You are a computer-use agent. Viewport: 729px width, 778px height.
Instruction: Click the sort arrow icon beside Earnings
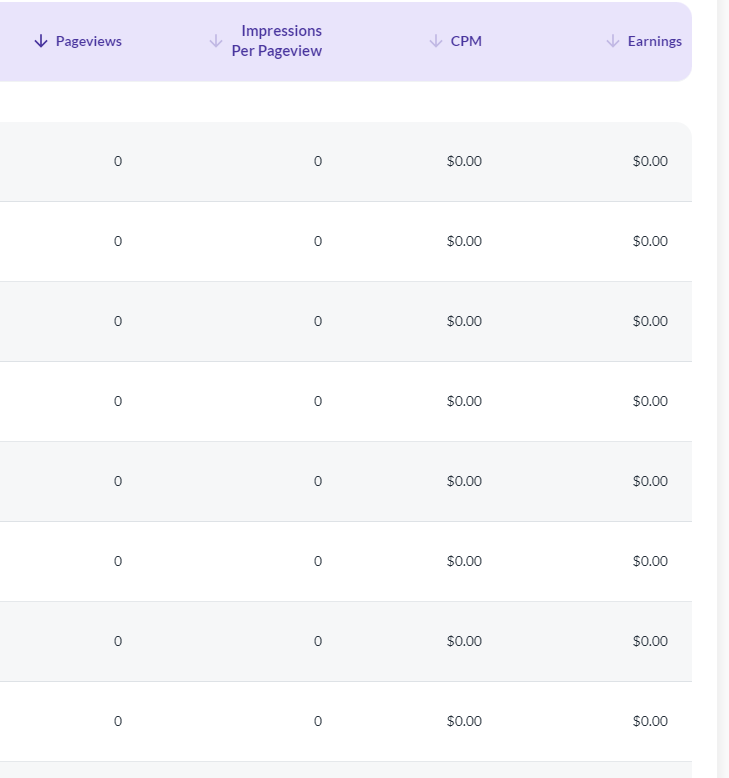(612, 41)
